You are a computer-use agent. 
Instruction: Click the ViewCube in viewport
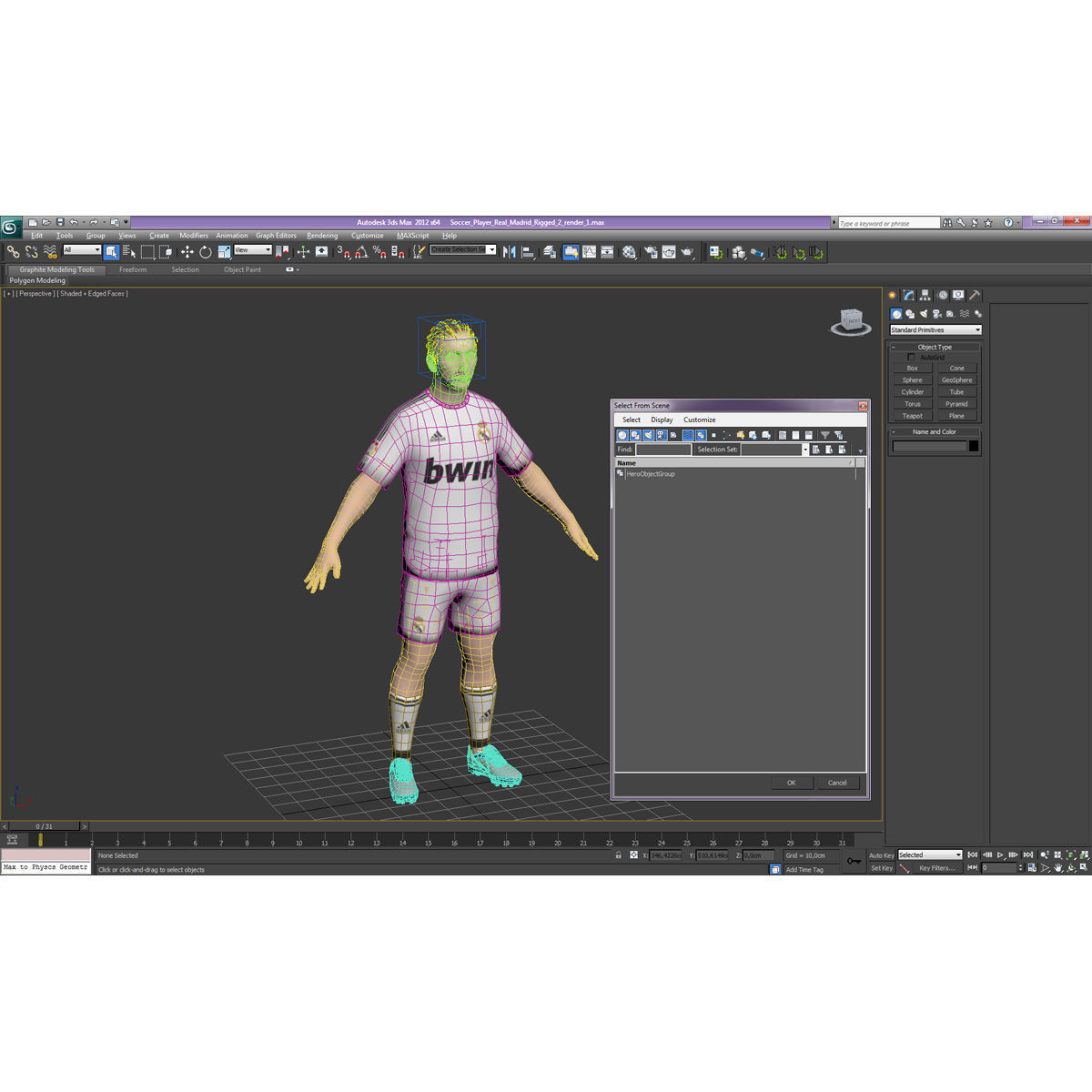point(851,322)
